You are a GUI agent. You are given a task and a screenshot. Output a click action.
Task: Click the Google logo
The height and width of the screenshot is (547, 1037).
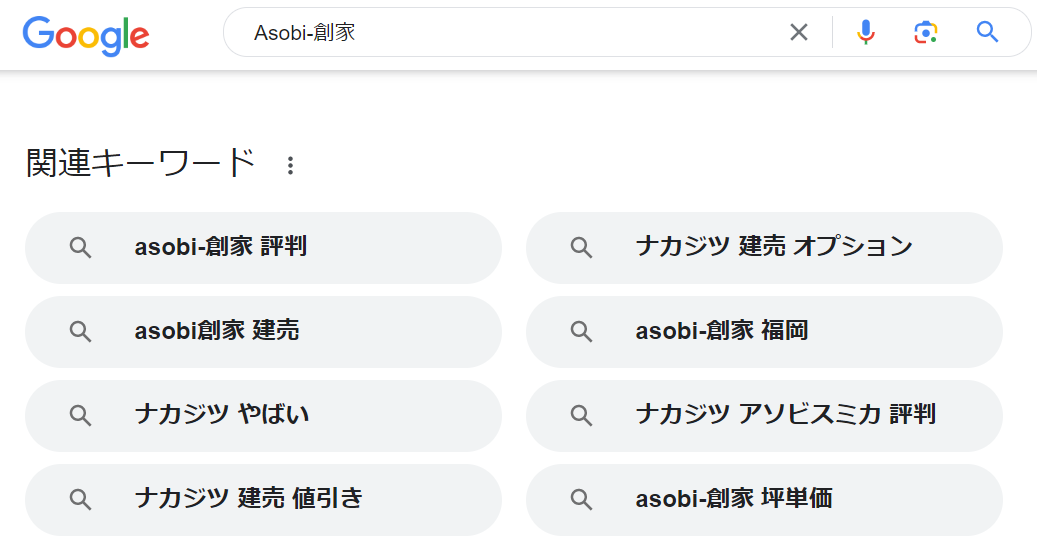[86, 35]
